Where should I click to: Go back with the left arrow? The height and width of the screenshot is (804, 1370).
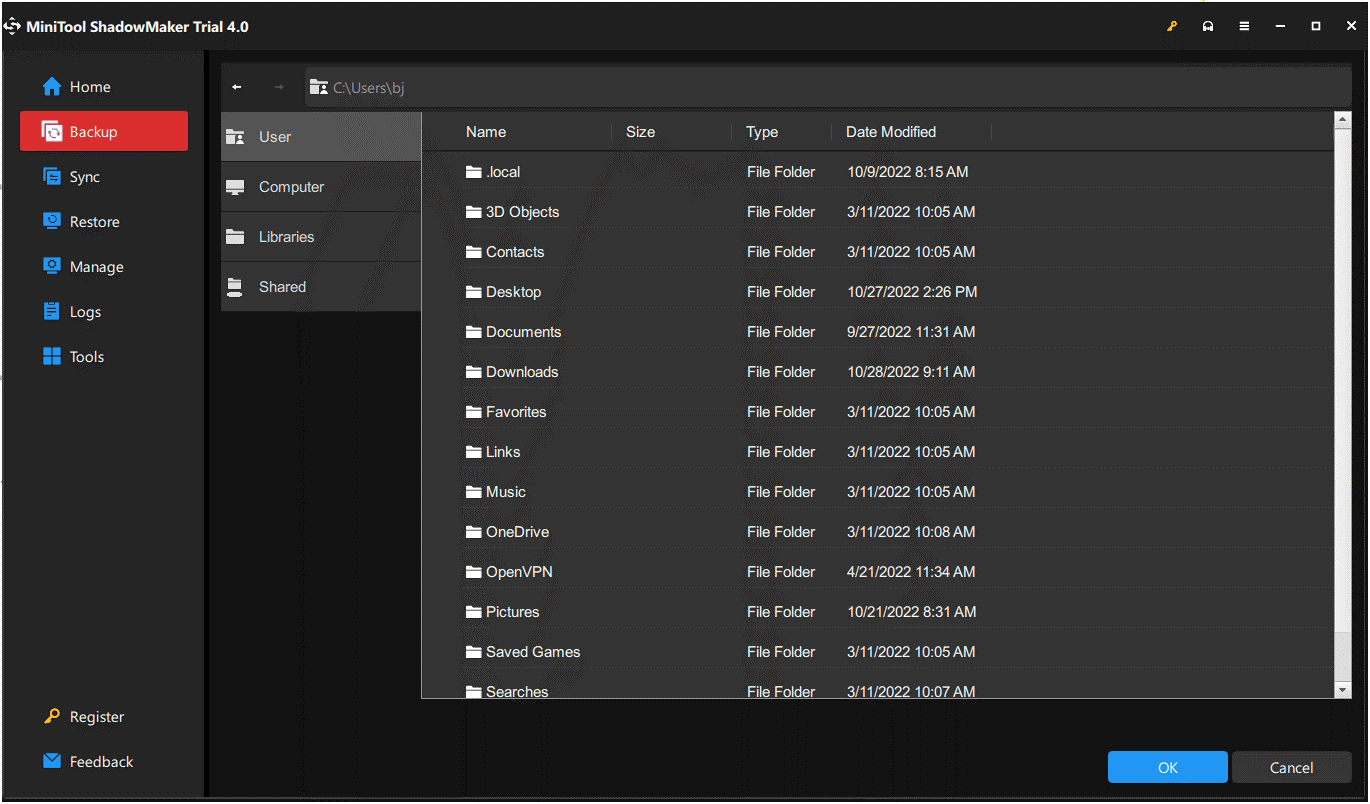click(237, 87)
